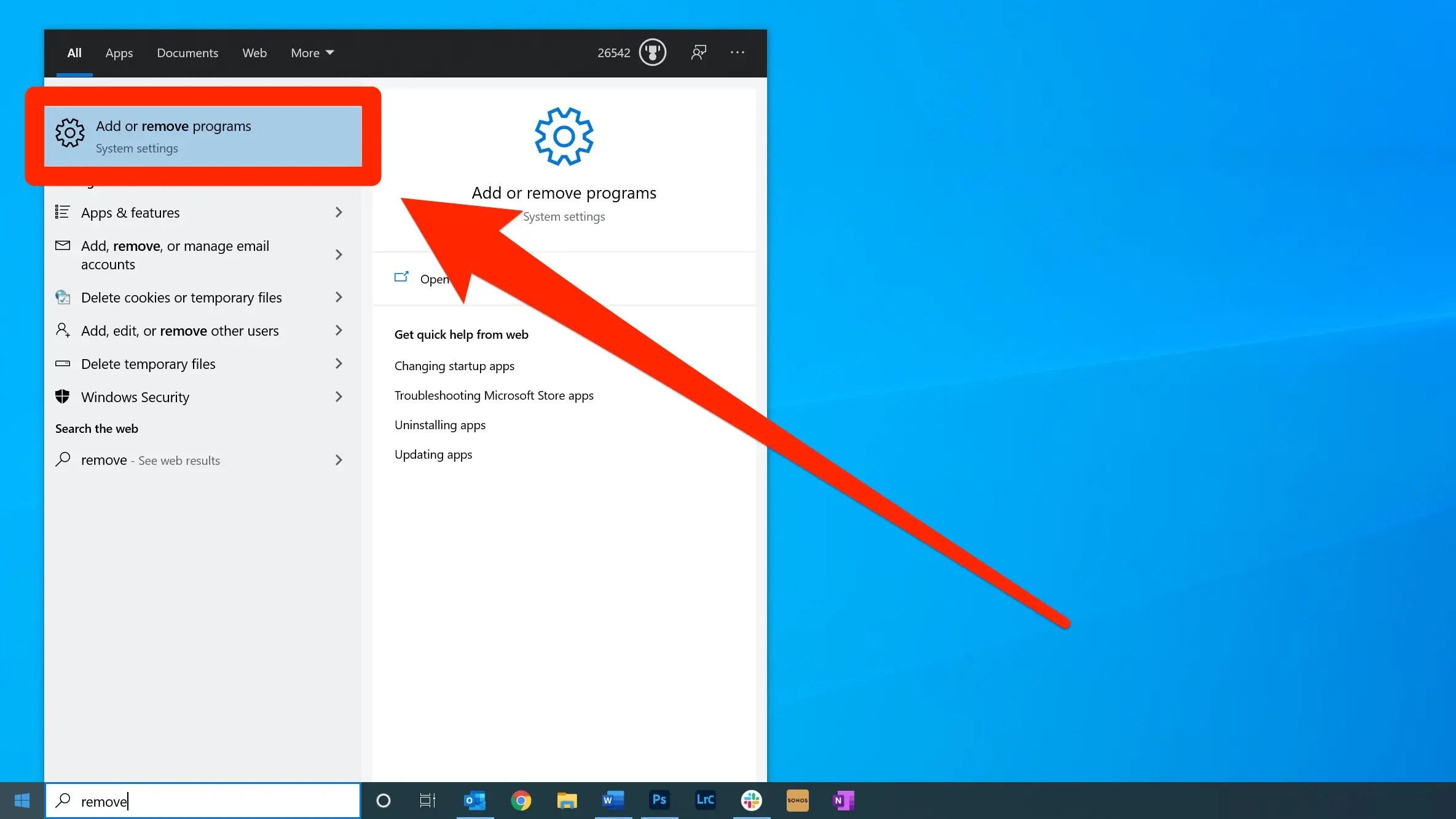Launch Lightroom Classic from the taskbar
This screenshot has width=1456, height=819.
pos(705,800)
